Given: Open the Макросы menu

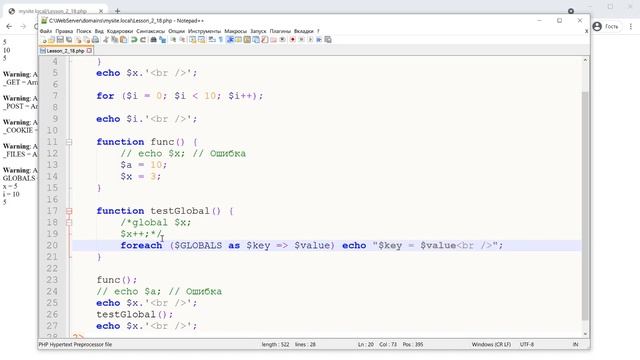Looking at the screenshot, I should (236, 31).
